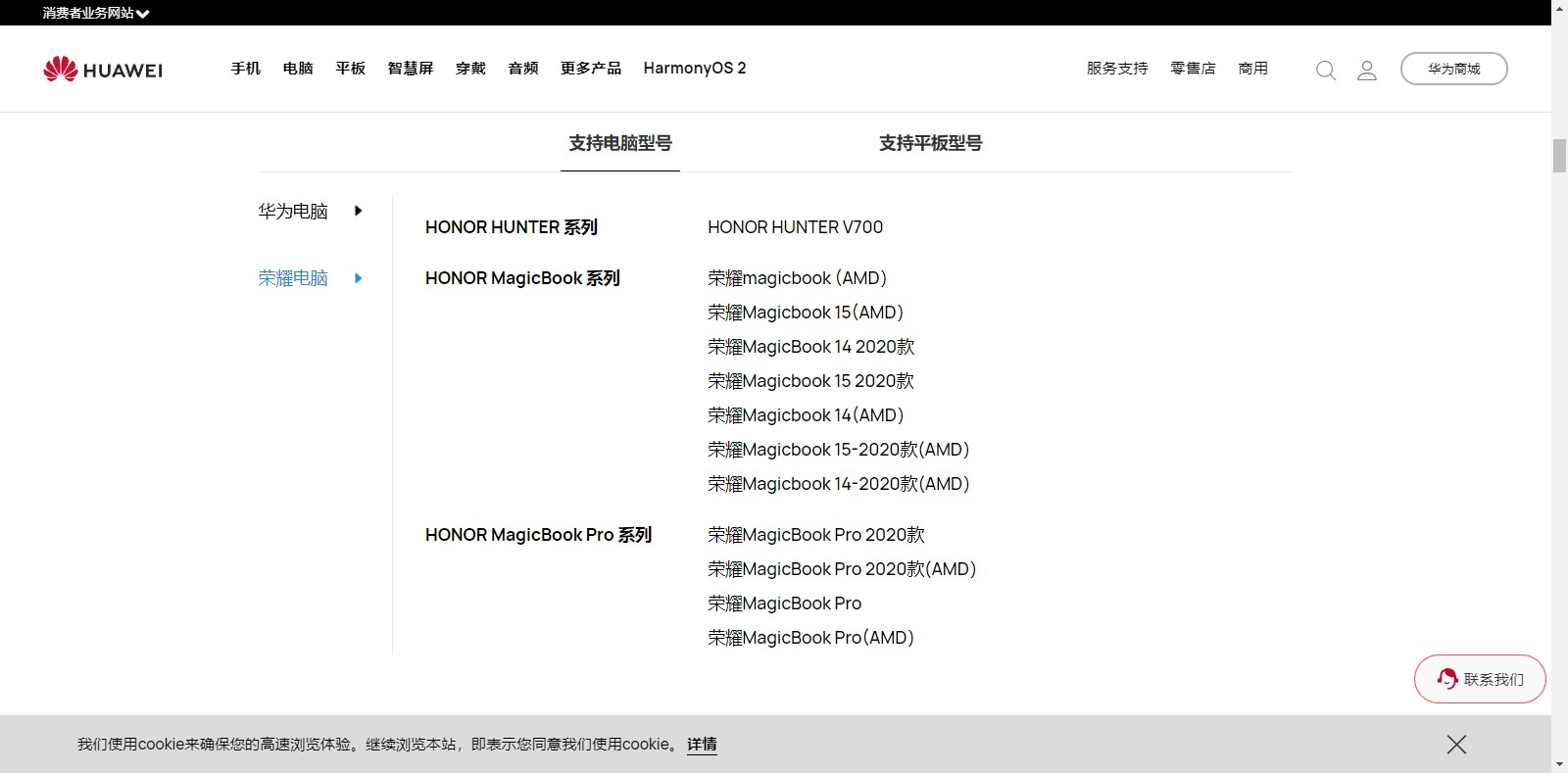
Task: Expand the 消费者业务网站 site dropdown
Action: pyautogui.click(x=96, y=14)
